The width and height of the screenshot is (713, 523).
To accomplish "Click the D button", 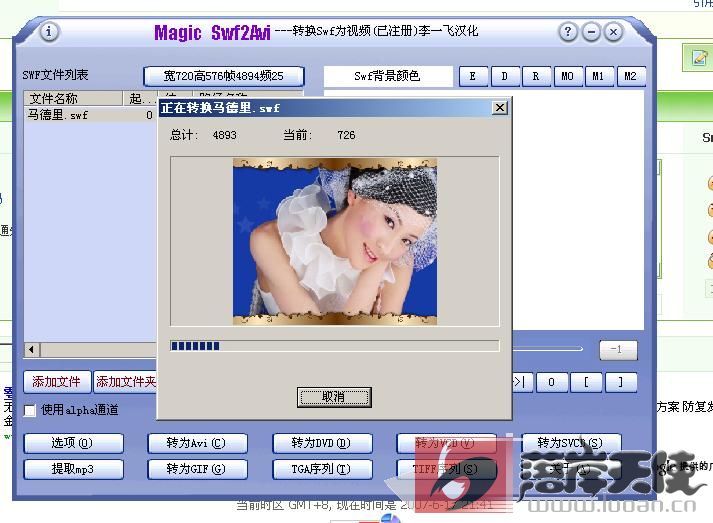I will coord(505,76).
